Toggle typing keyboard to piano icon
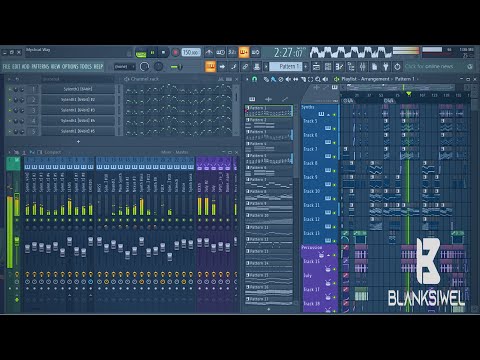This screenshot has width=480, height=360. pyautogui.click(x=211, y=67)
